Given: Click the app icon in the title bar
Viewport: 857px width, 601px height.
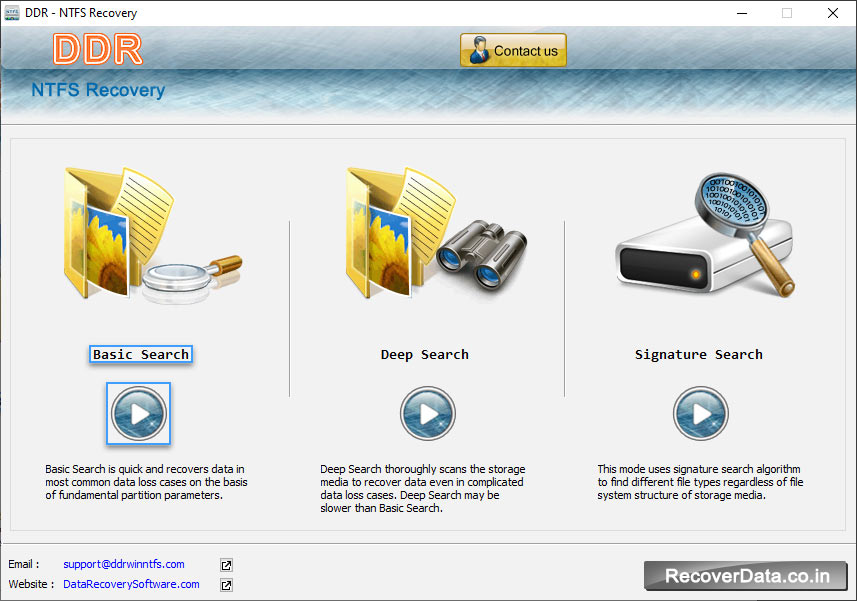Looking at the screenshot, I should click(x=11, y=13).
